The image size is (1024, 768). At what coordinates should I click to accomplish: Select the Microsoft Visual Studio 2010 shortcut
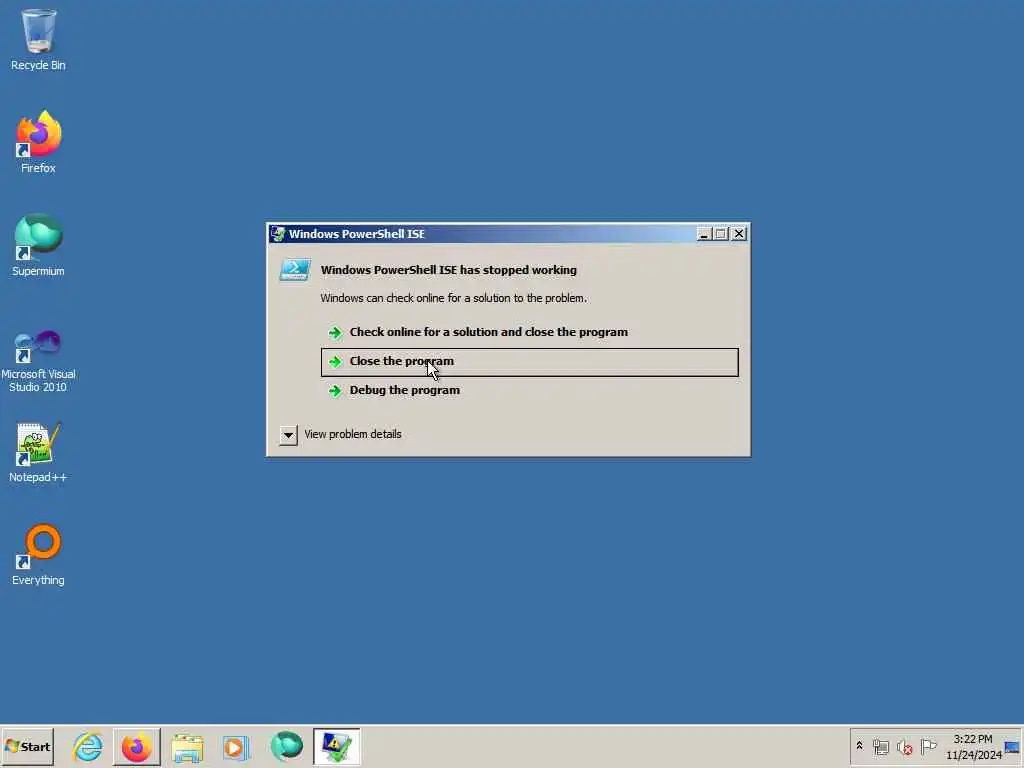(38, 361)
